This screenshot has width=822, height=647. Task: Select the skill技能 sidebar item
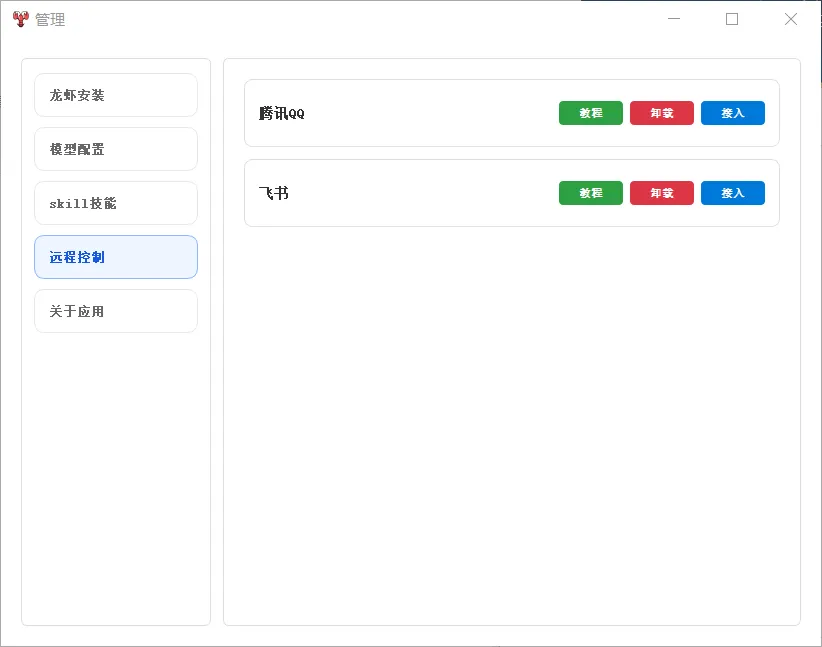click(116, 203)
